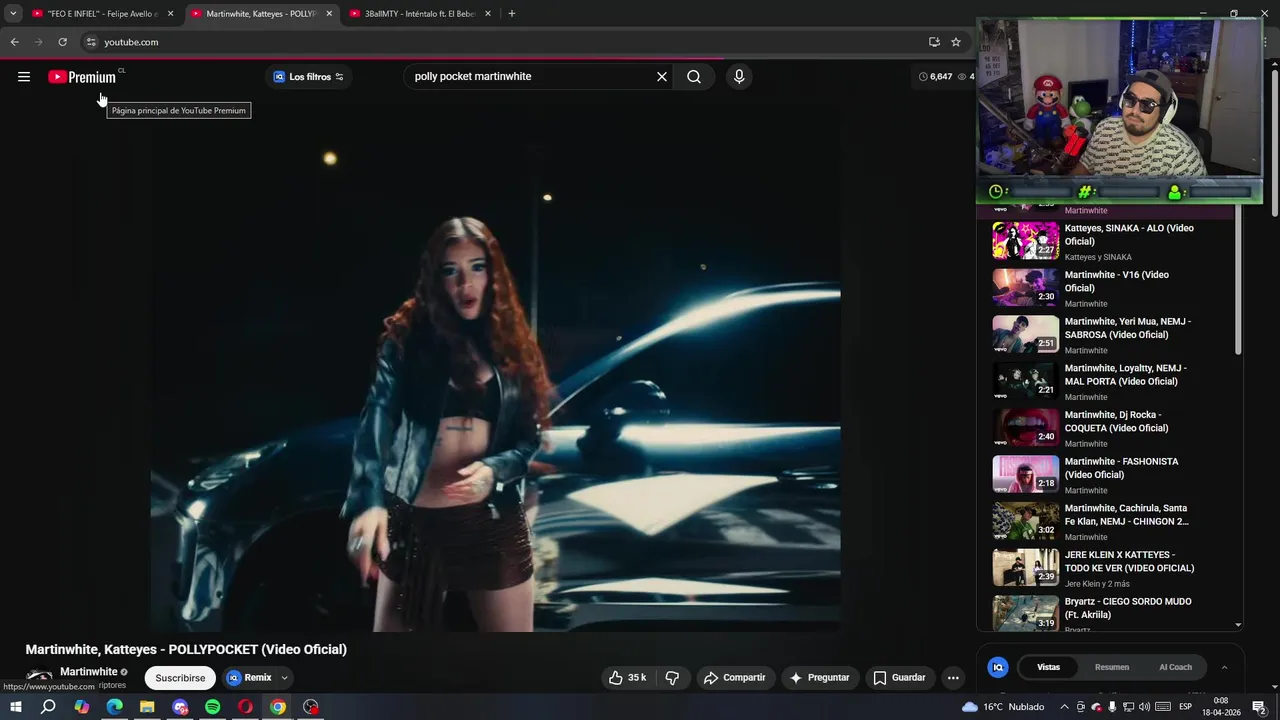Close the FEO E INFIEL tab

170,14
